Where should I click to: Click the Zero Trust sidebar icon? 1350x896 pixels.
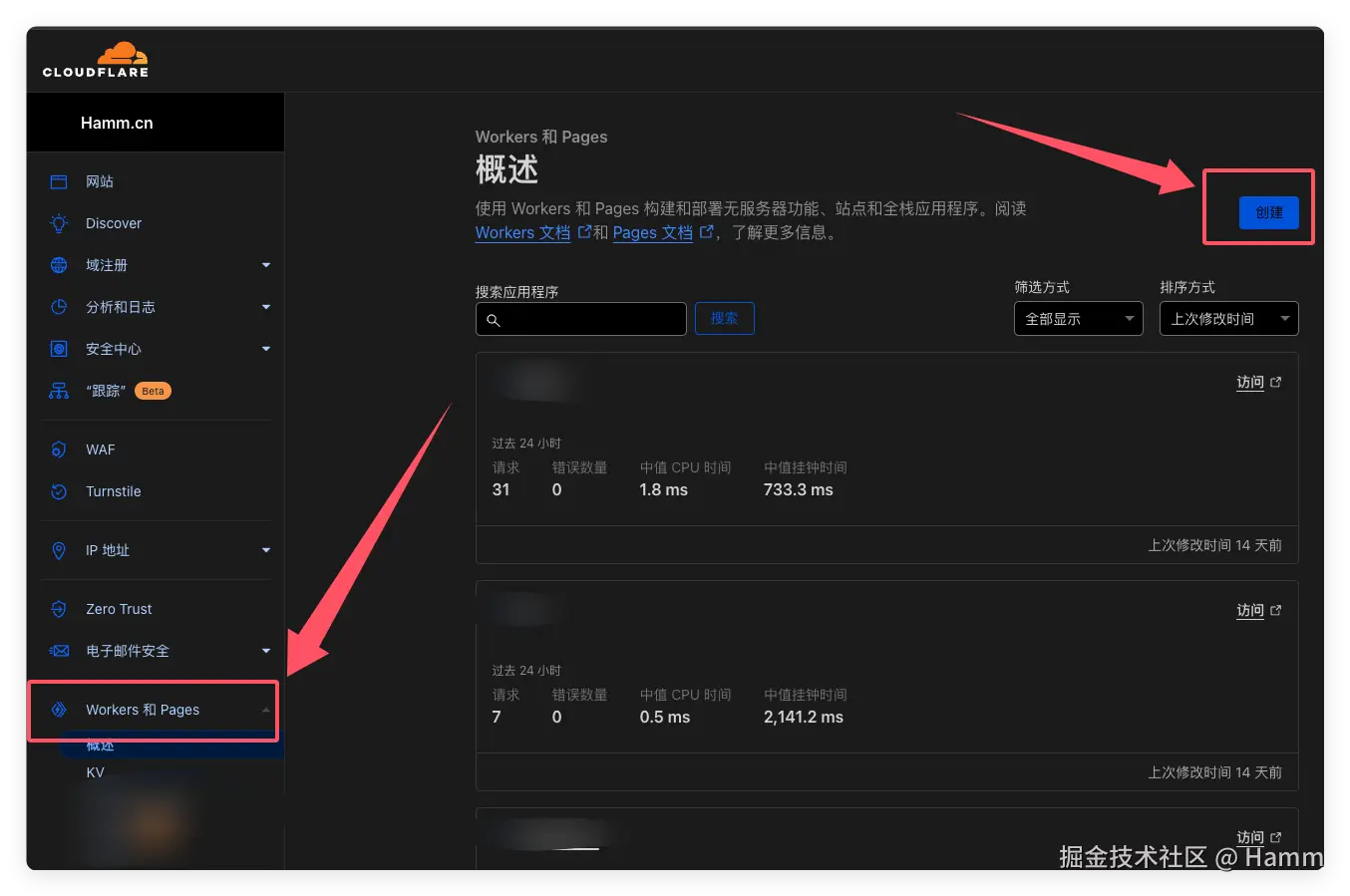coord(58,609)
